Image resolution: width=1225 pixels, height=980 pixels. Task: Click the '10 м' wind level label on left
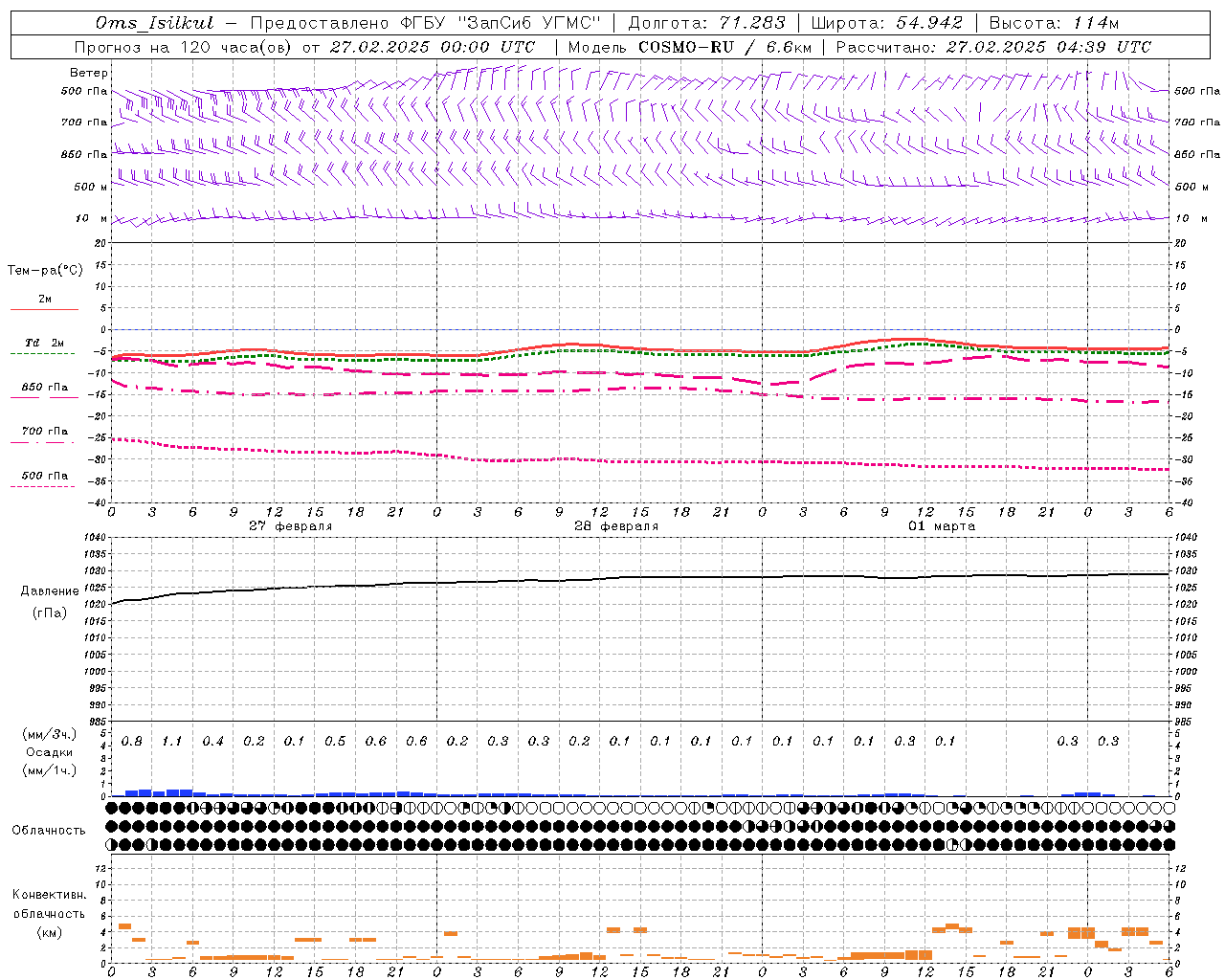click(91, 218)
